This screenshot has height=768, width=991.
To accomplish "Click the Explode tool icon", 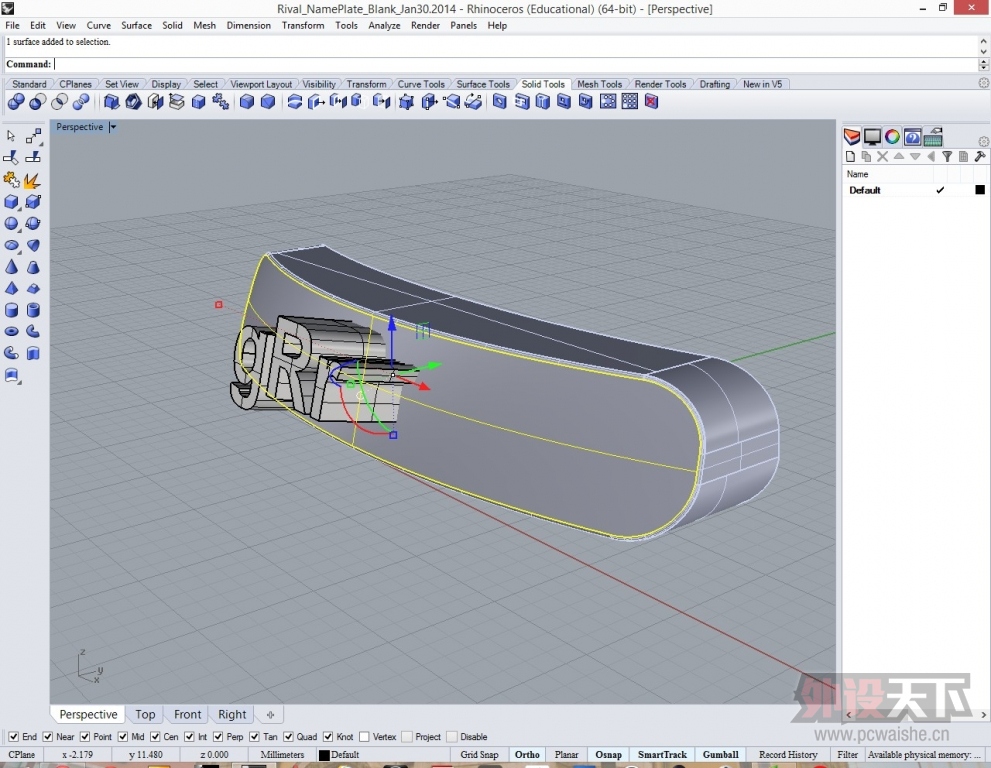I will click(32, 180).
